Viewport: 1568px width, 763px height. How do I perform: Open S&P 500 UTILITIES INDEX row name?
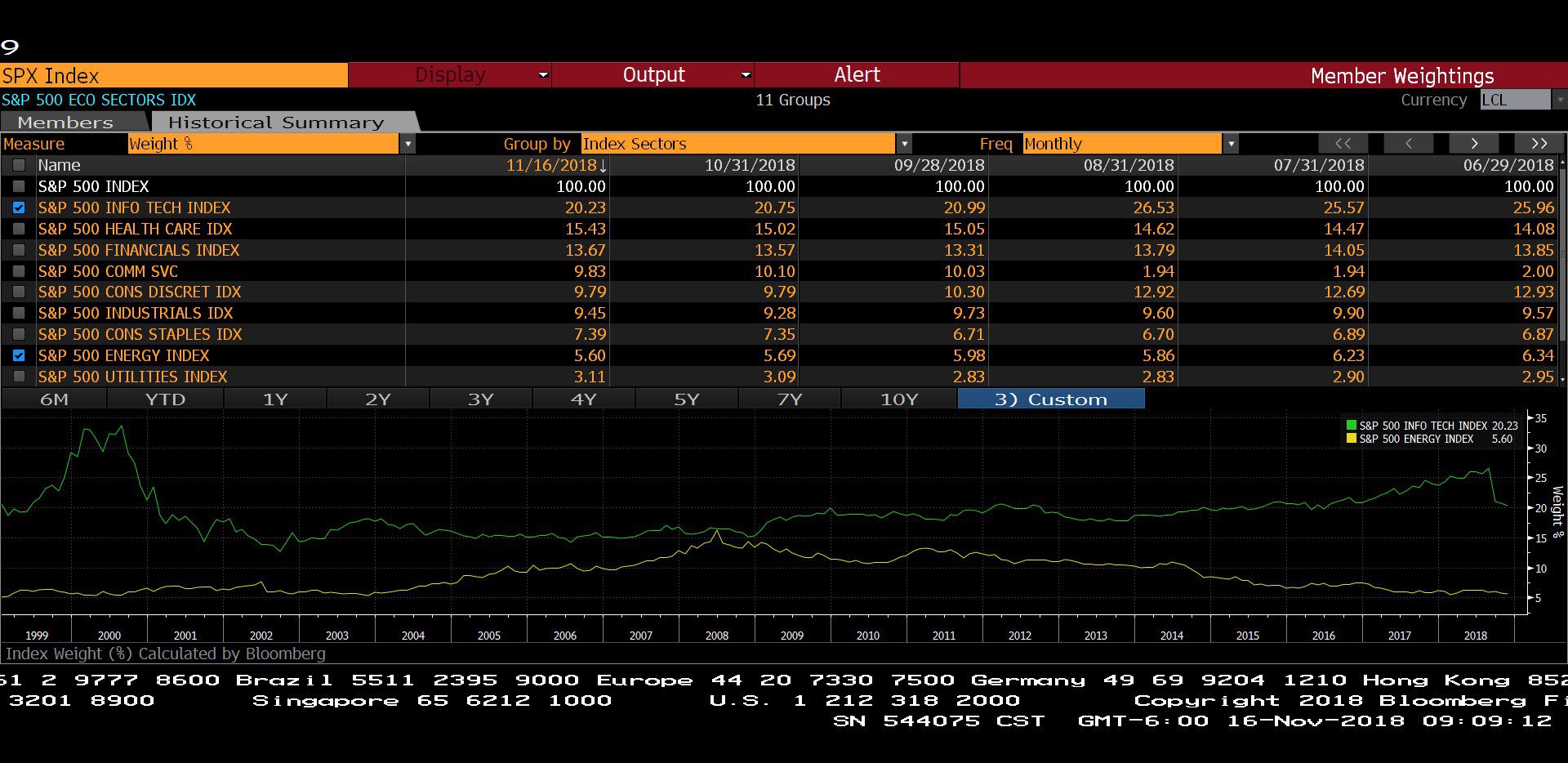133,377
